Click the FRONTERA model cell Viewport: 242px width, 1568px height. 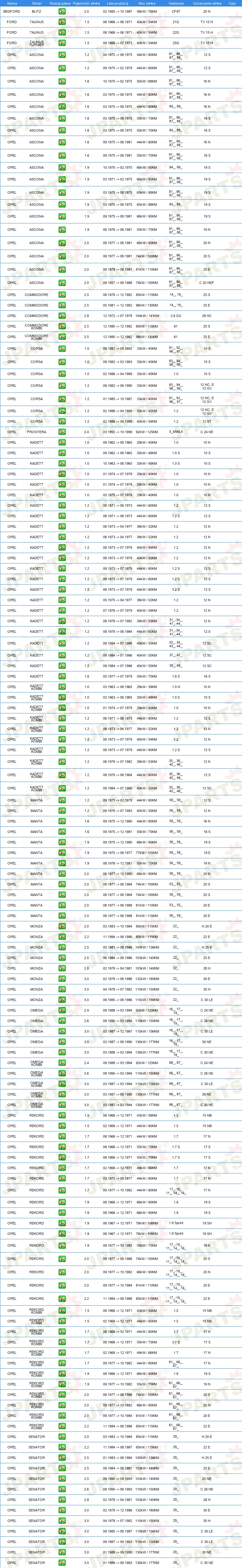[37, 432]
